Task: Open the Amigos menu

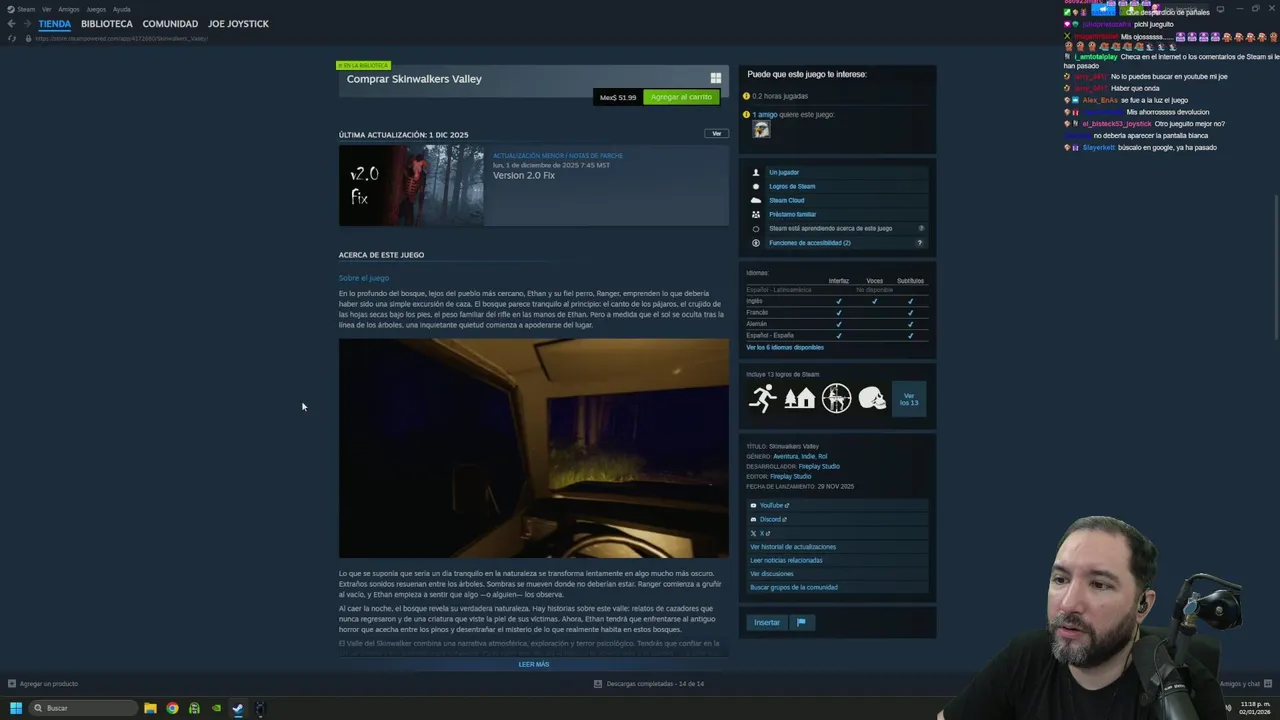Action: 68,9
